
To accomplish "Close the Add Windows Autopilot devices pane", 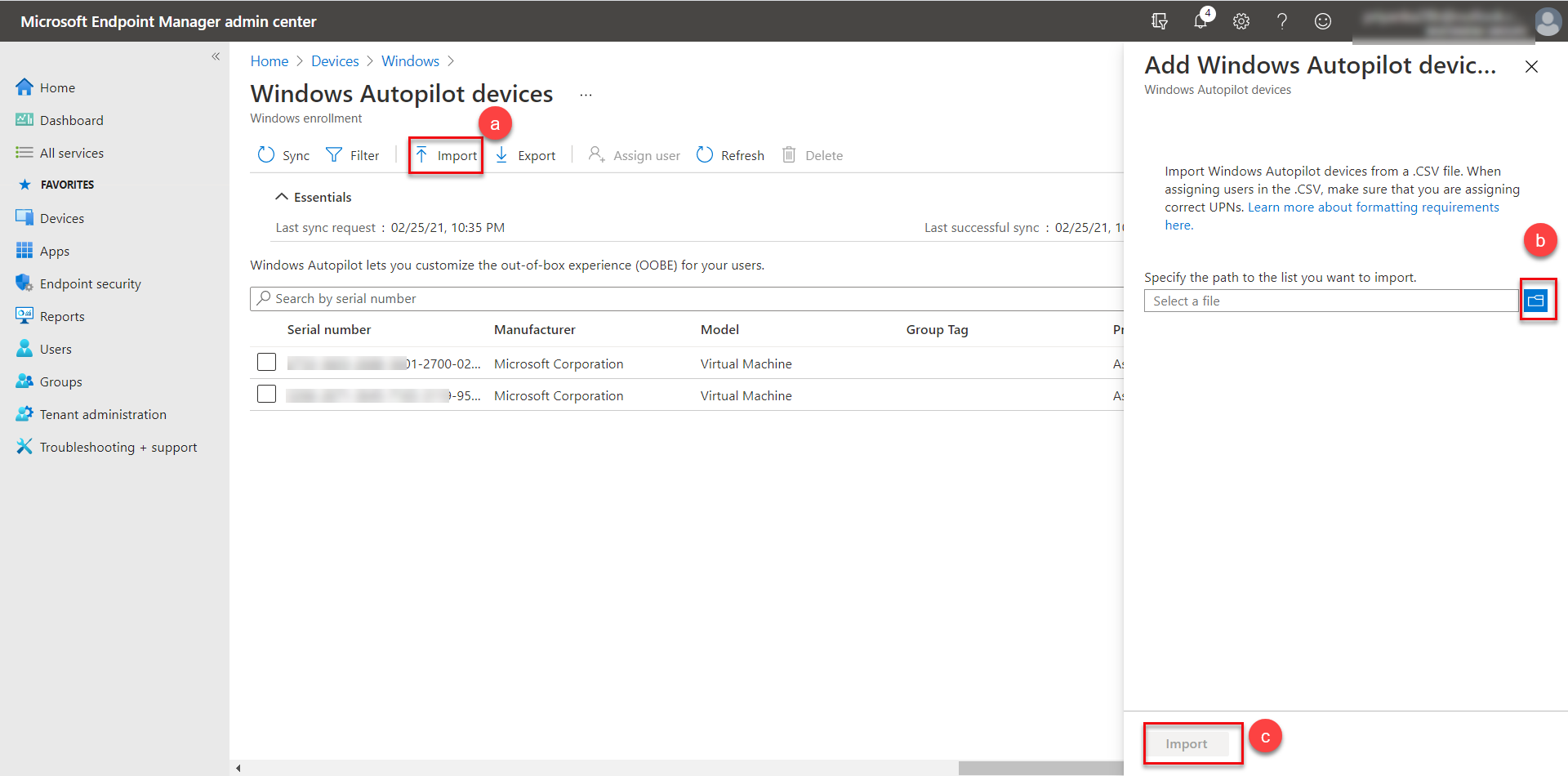I will (x=1531, y=67).
